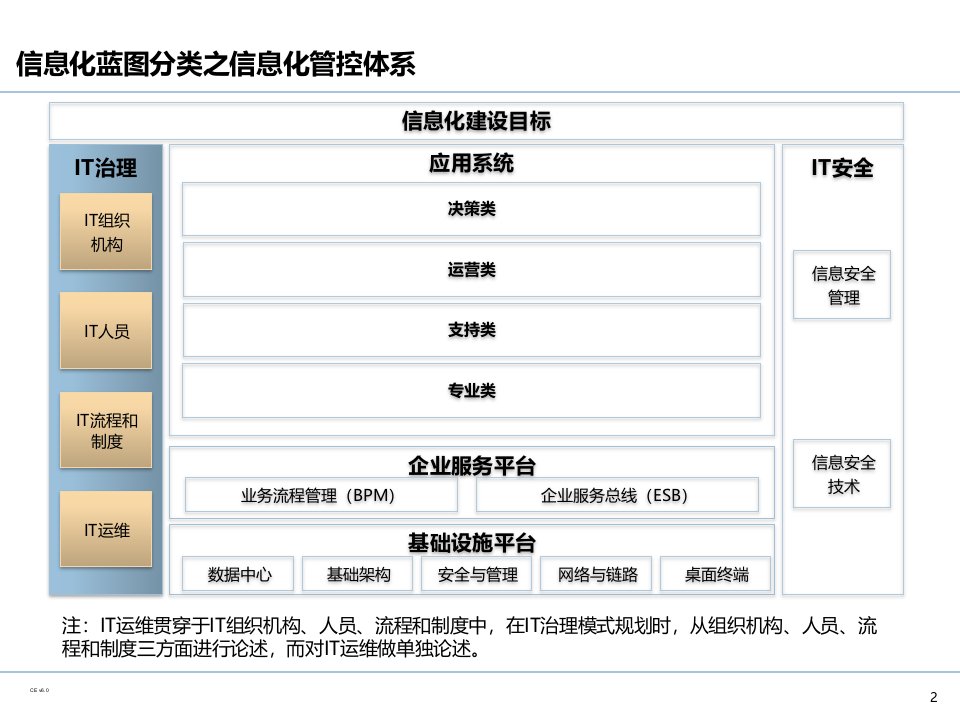Select the 决策类 application row

[471, 210]
